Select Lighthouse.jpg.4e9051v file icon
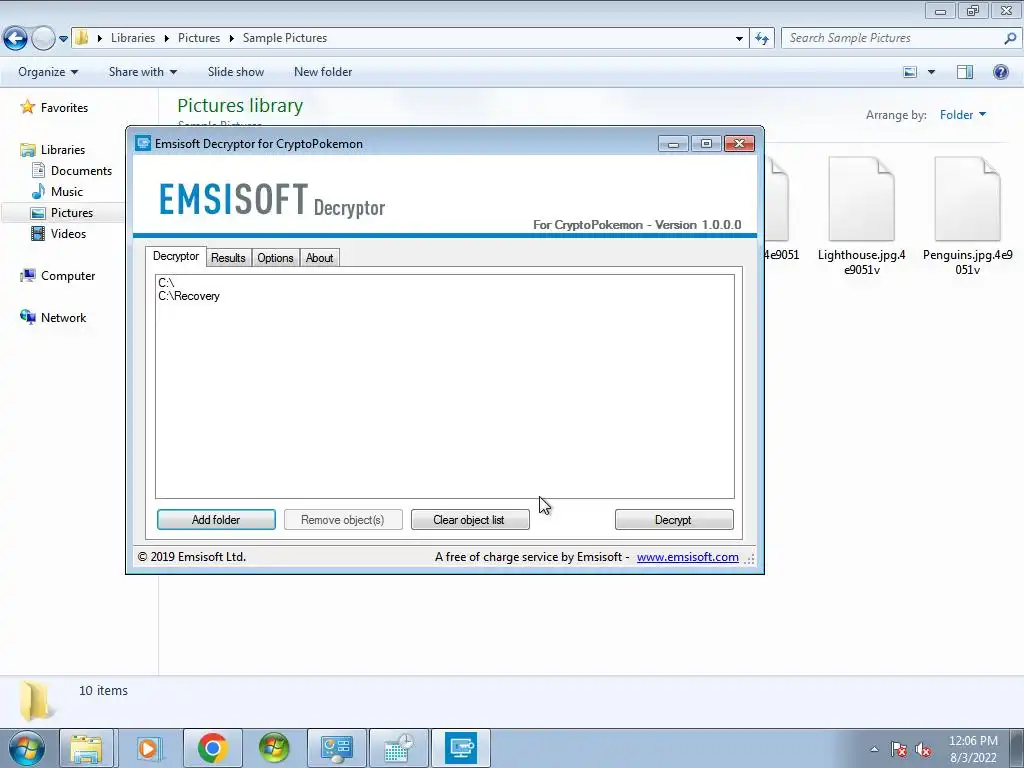This screenshot has height=768, width=1024. [x=861, y=199]
